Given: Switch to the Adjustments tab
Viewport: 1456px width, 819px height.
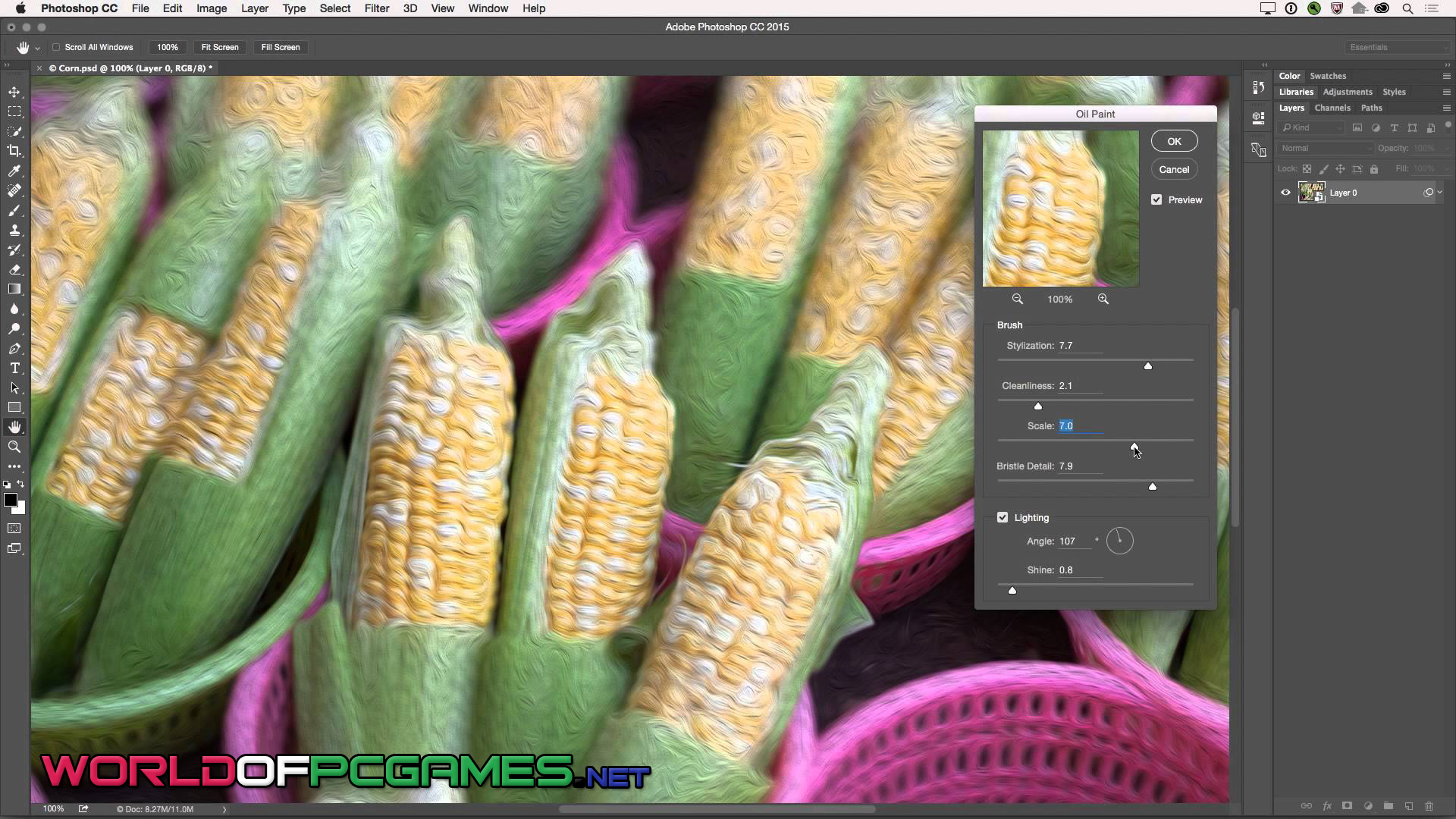Looking at the screenshot, I should pos(1348,92).
